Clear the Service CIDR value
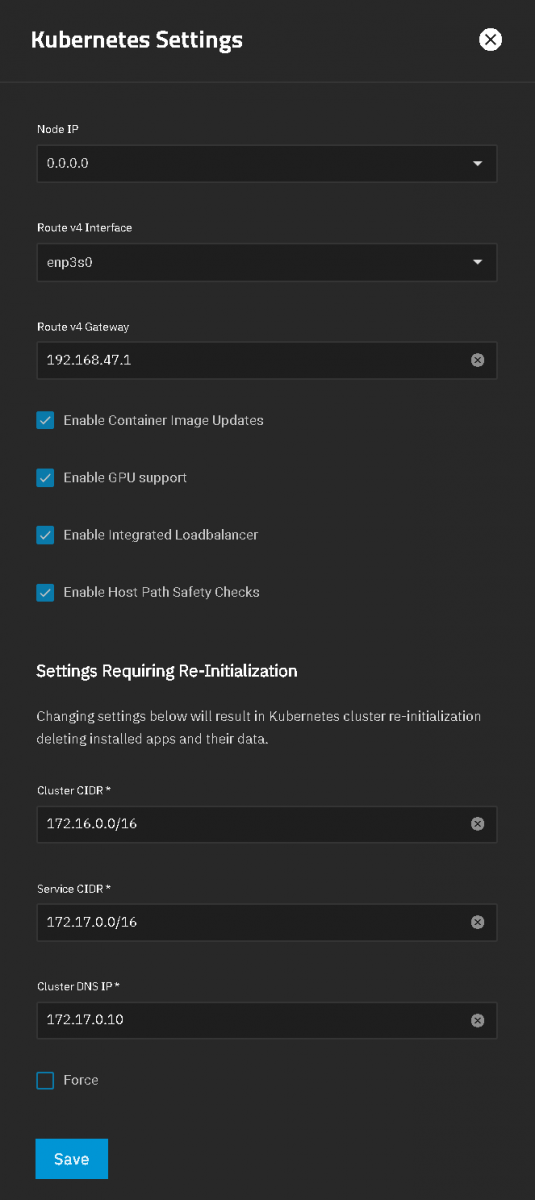 tap(477, 922)
